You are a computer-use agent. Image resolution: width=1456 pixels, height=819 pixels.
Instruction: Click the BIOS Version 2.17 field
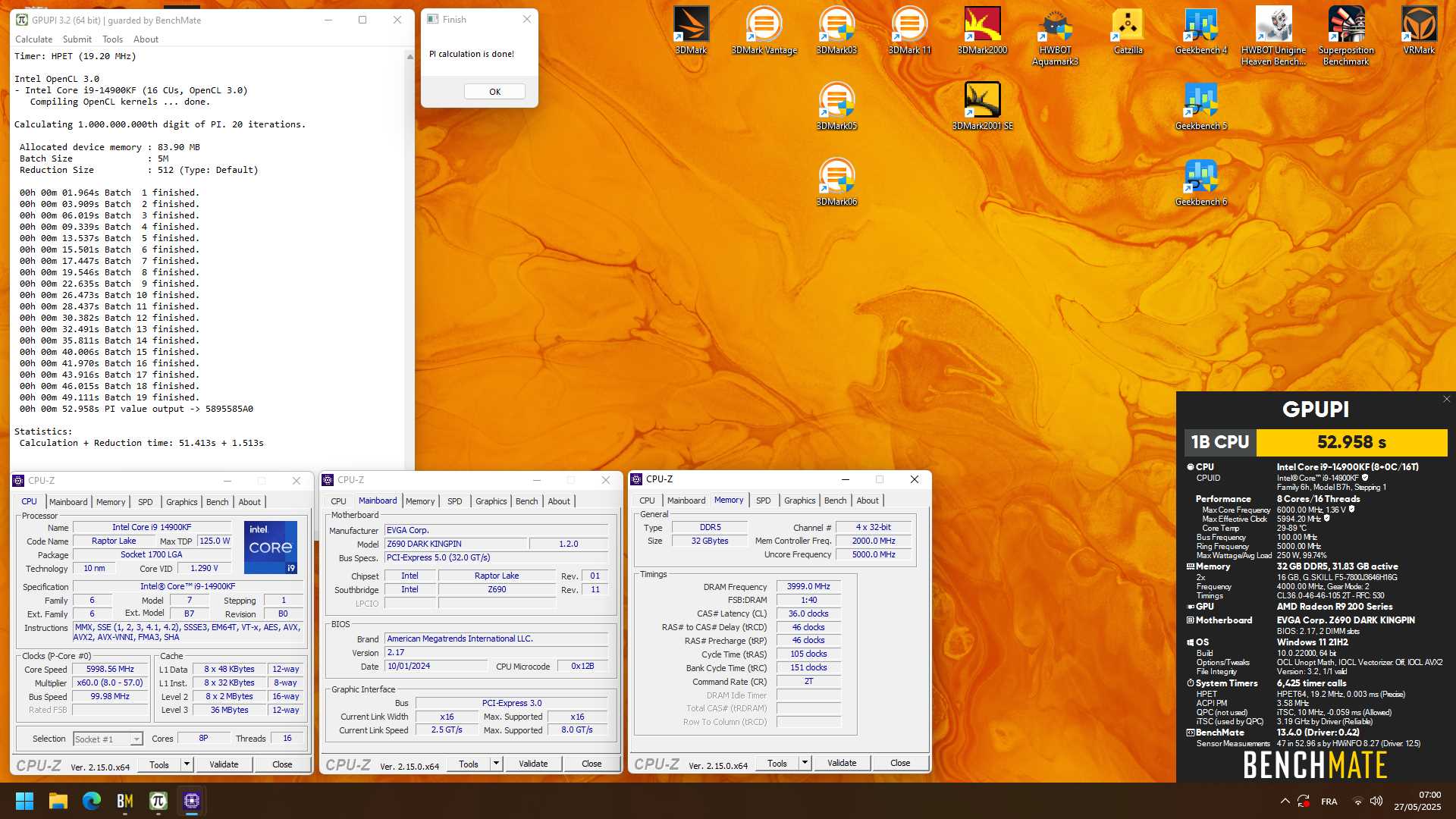496,652
